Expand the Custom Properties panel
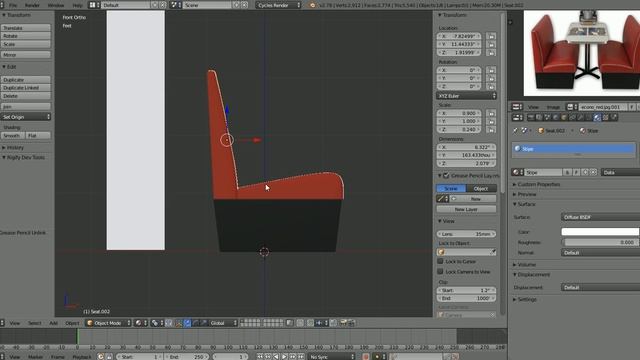The width and height of the screenshot is (640, 360). (x=536, y=184)
